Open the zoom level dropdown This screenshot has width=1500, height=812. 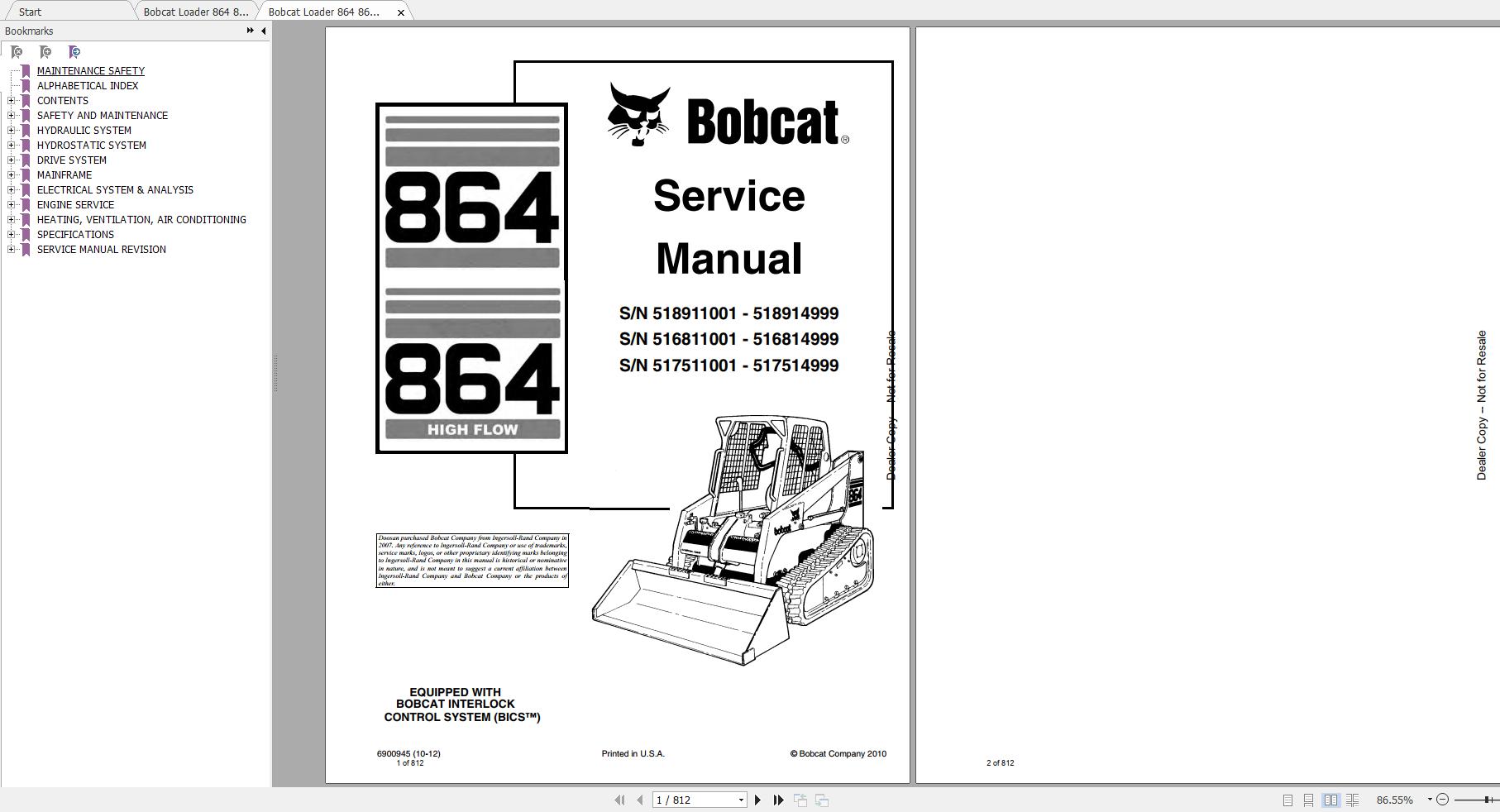pyautogui.click(x=1430, y=800)
